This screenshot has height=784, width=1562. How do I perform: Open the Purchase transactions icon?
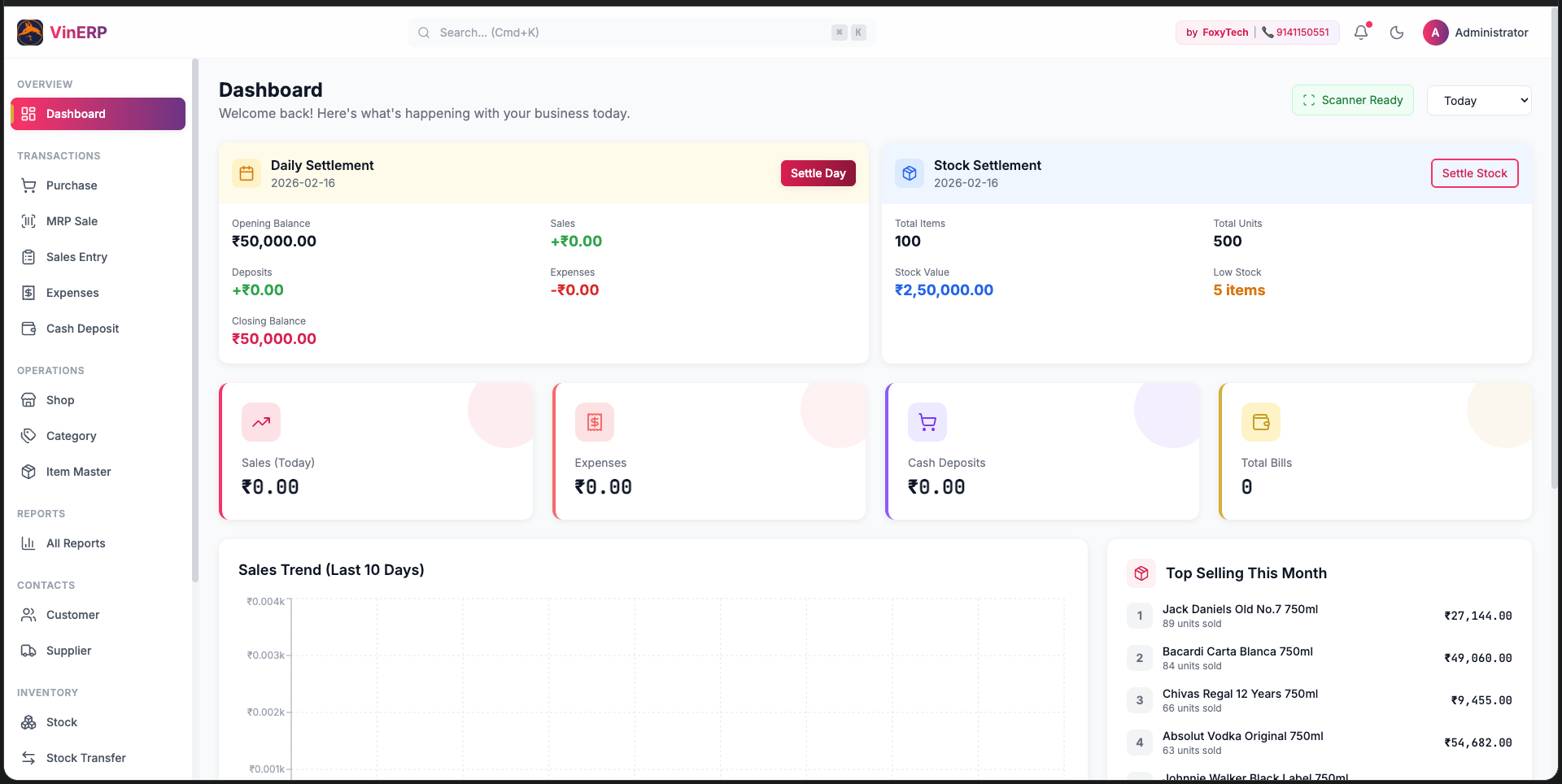pos(29,185)
